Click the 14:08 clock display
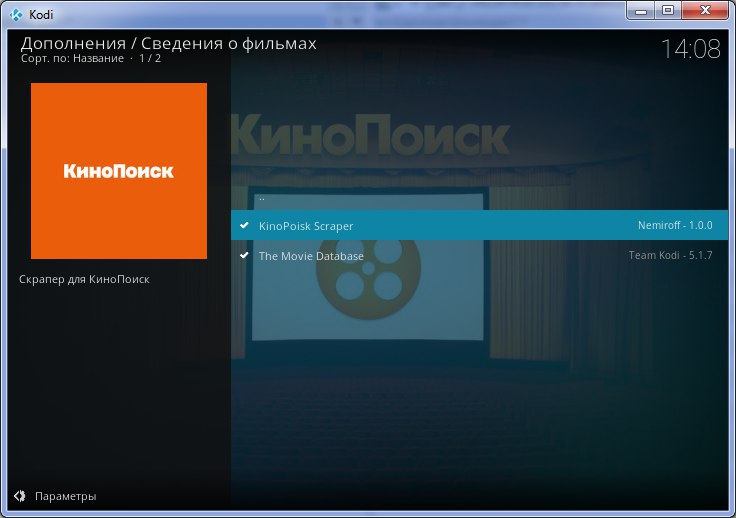The height and width of the screenshot is (518, 736). pos(690,49)
